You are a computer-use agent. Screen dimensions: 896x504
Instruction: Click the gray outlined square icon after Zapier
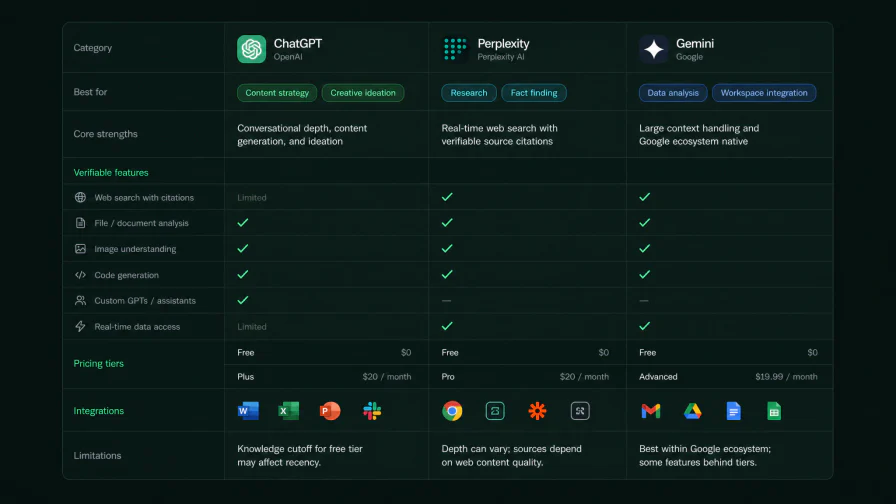tap(580, 411)
